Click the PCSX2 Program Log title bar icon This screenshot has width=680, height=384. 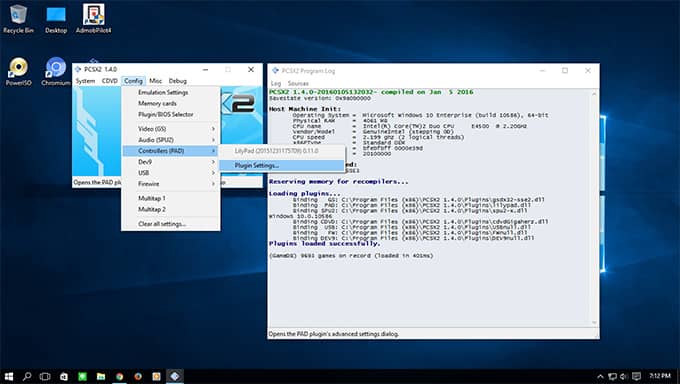(x=275, y=70)
